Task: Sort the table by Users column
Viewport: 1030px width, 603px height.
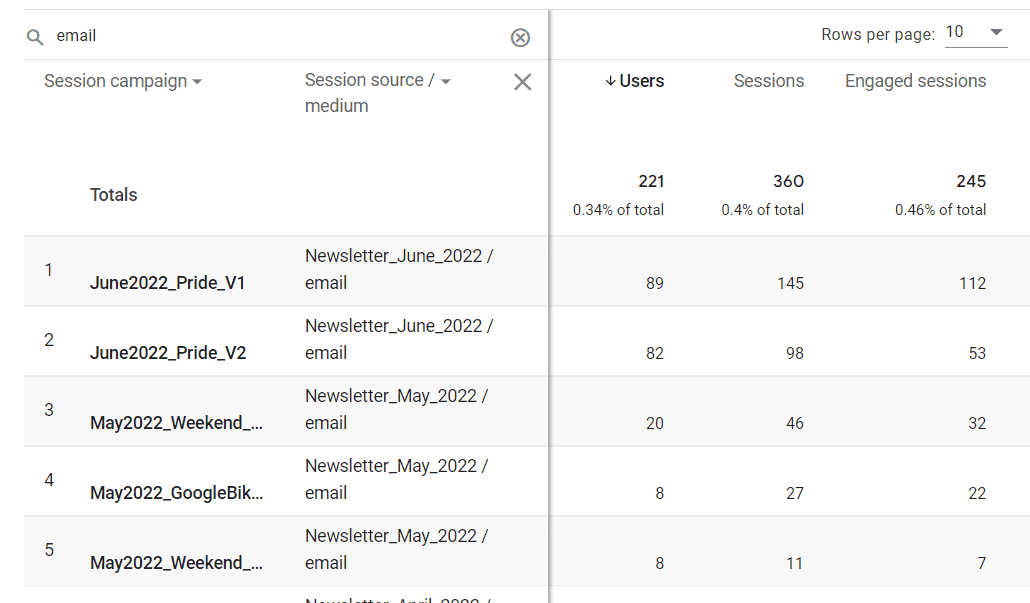Action: (x=640, y=81)
